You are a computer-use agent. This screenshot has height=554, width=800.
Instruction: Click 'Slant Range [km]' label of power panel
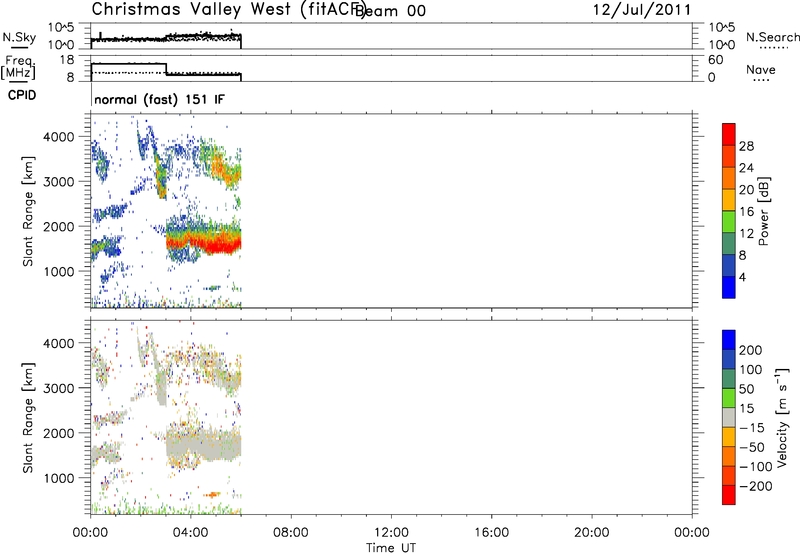click(28, 211)
